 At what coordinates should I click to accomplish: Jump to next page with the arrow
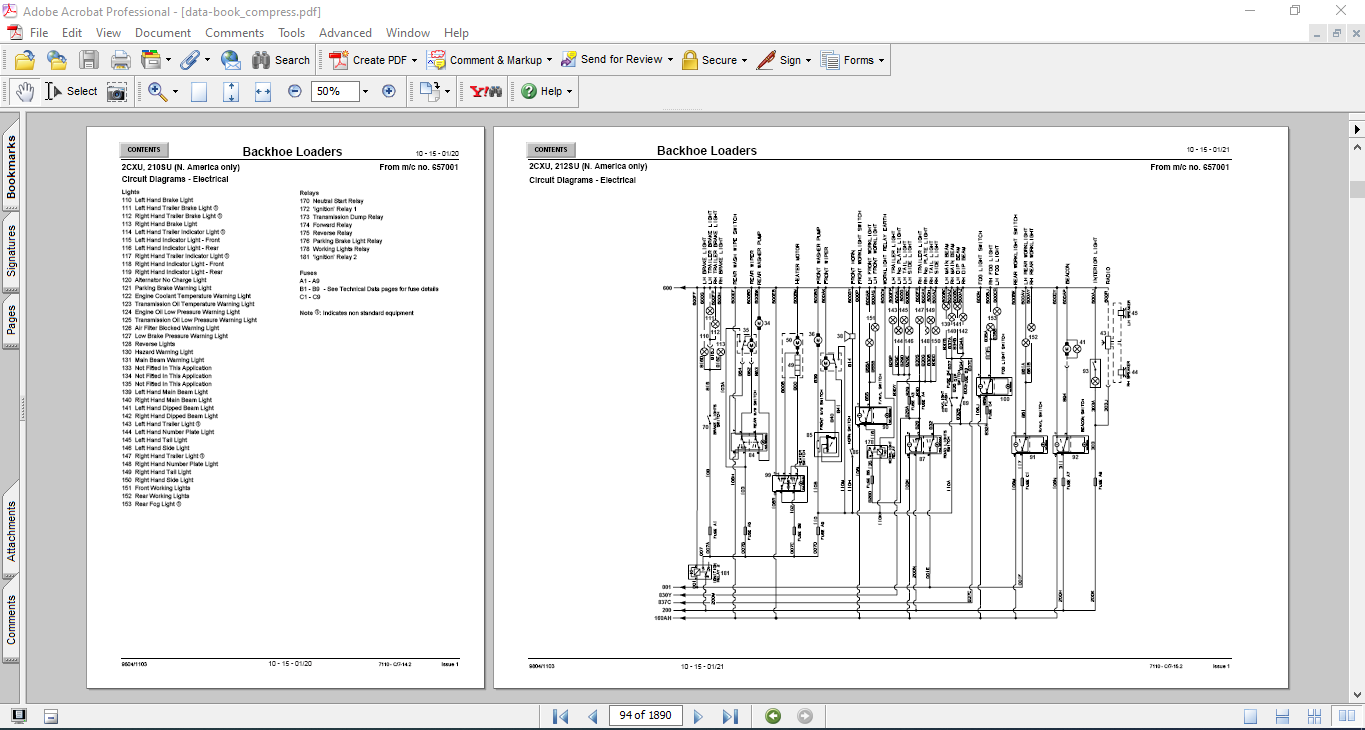pyautogui.click(x=699, y=716)
